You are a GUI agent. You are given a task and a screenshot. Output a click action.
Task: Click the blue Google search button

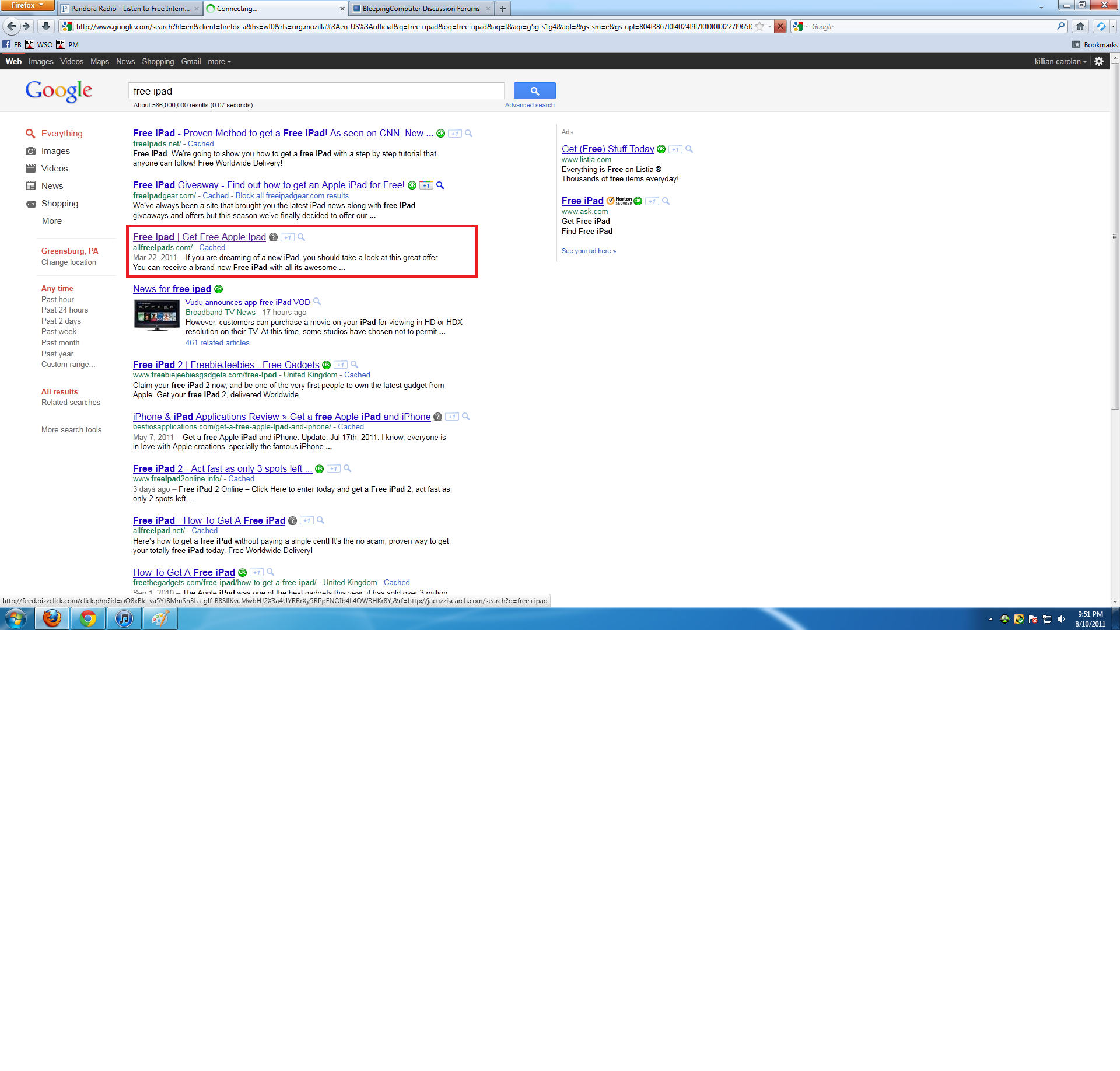(x=534, y=90)
